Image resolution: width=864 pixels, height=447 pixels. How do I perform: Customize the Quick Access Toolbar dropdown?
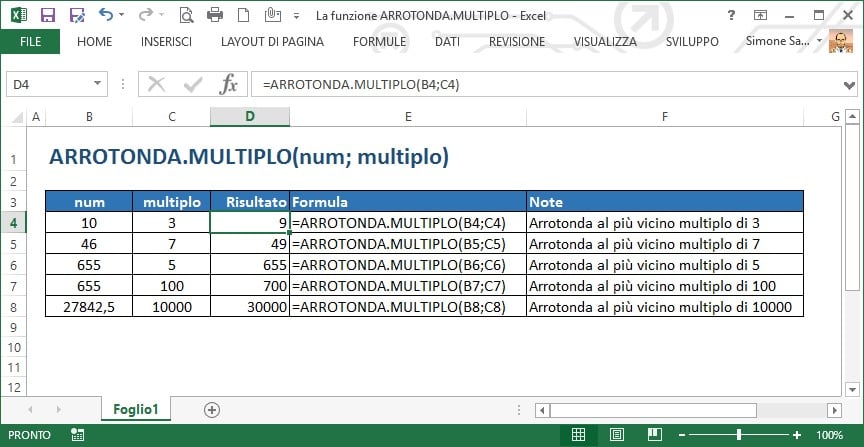[x=296, y=15]
